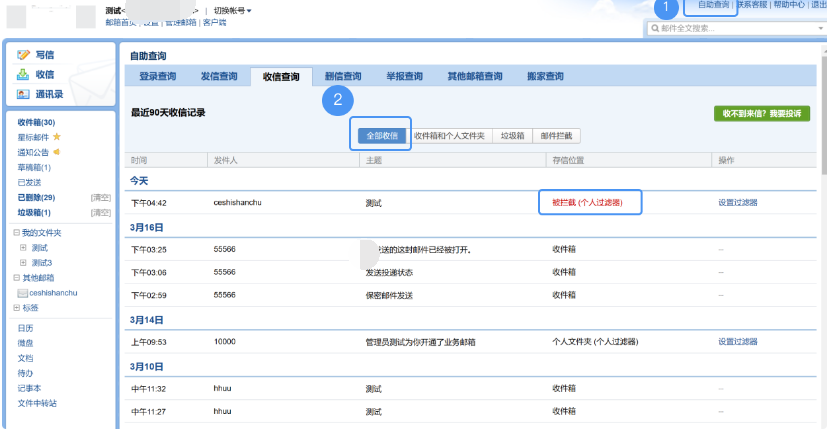
Task: Click the 写信 compose mail icon
Action: (x=23, y=55)
